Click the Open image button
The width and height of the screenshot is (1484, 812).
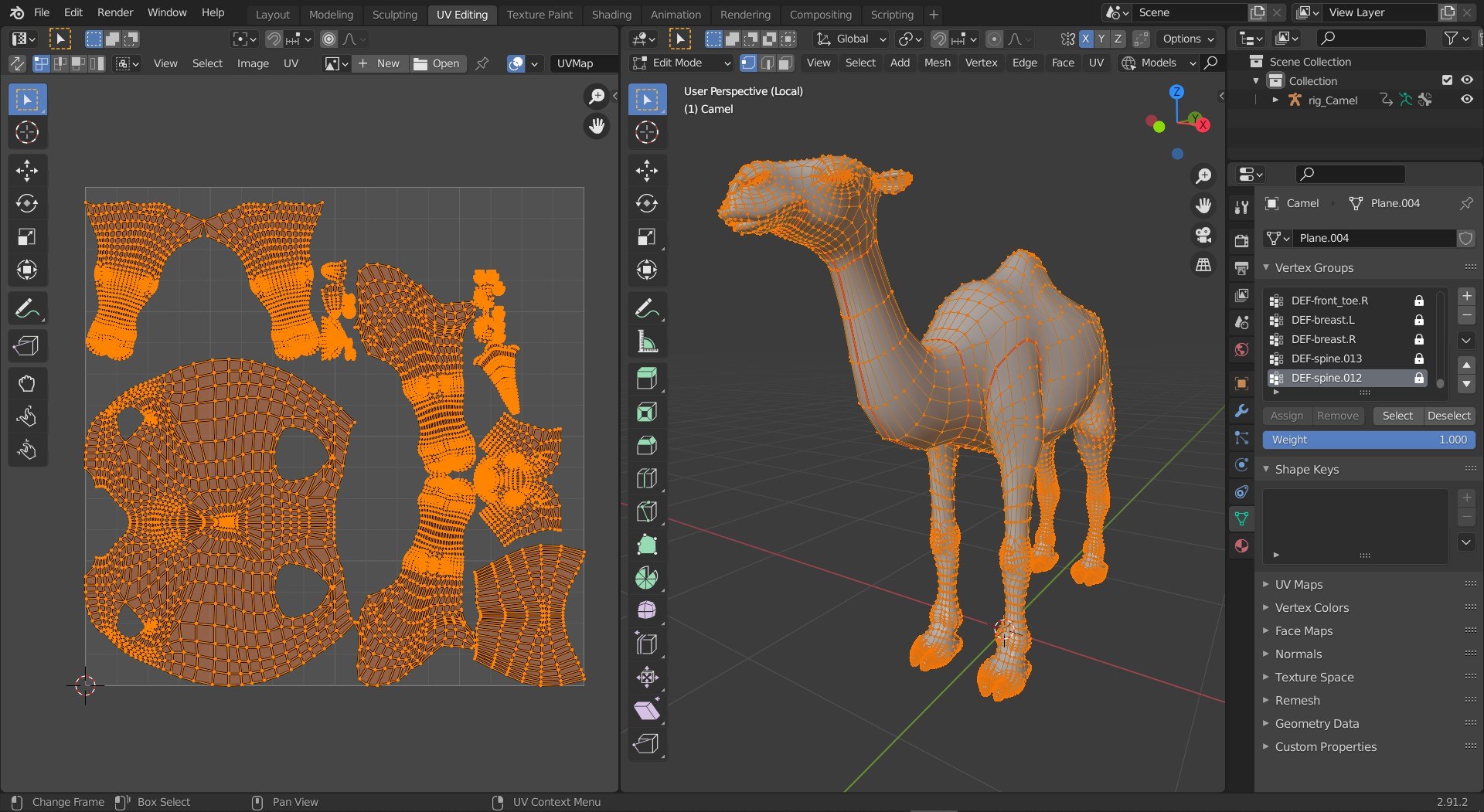(437, 63)
